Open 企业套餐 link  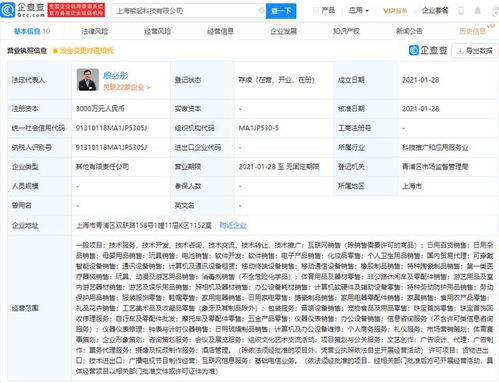[435, 11]
